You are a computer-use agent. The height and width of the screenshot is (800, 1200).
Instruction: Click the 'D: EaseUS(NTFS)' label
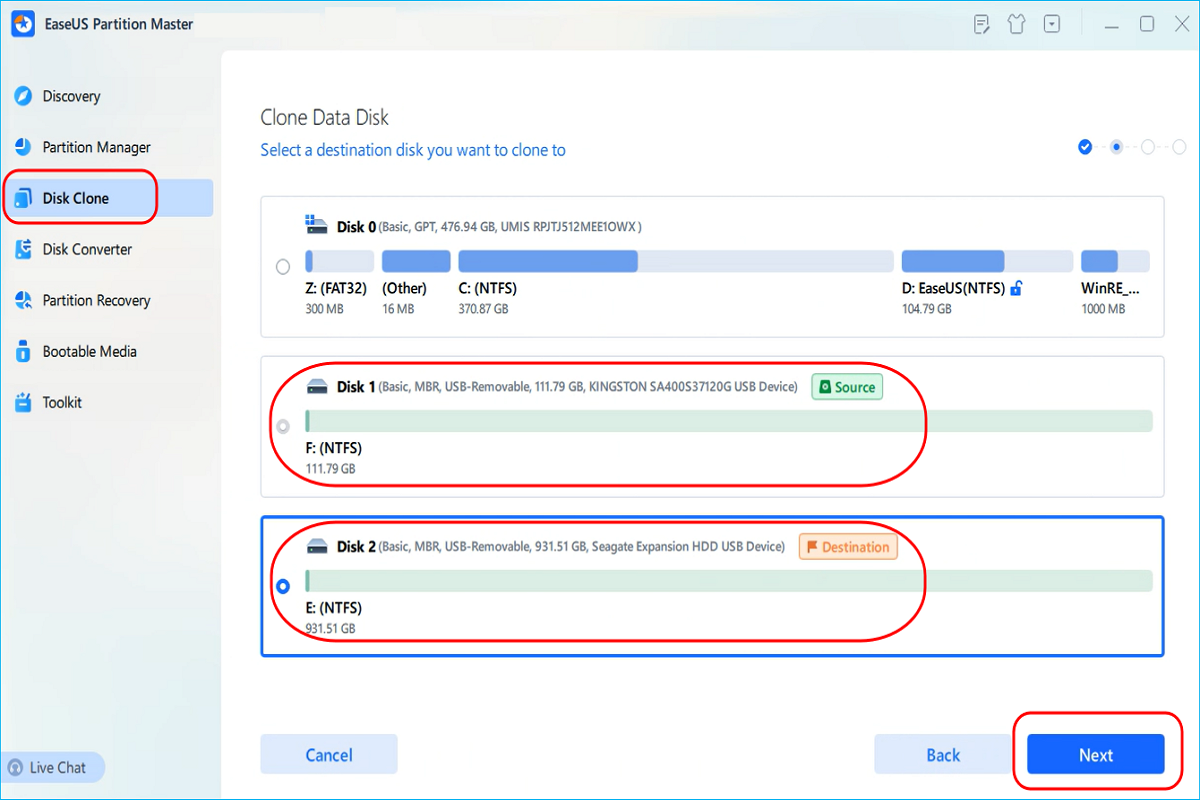tap(953, 288)
